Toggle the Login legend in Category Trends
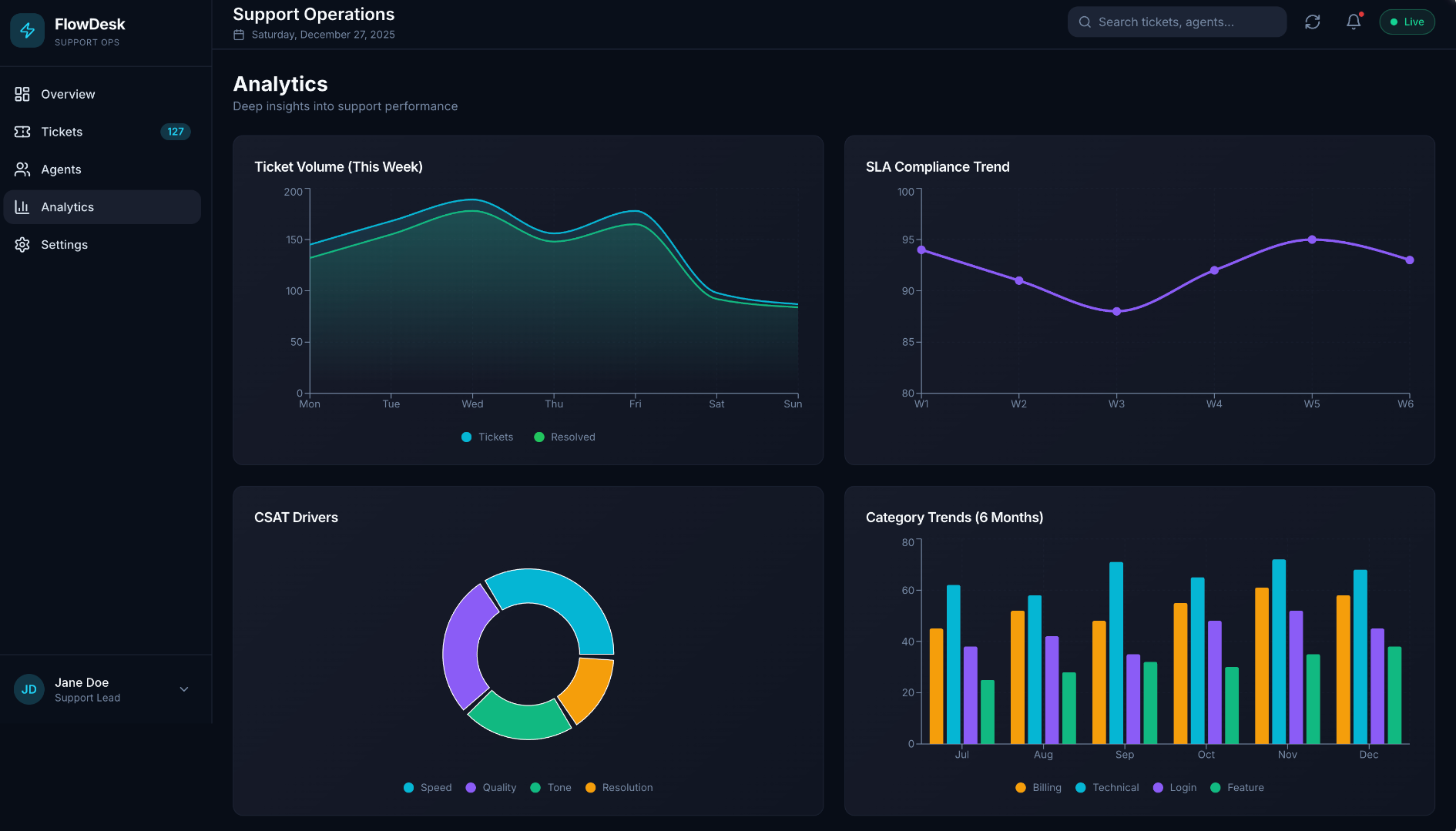 click(1175, 787)
